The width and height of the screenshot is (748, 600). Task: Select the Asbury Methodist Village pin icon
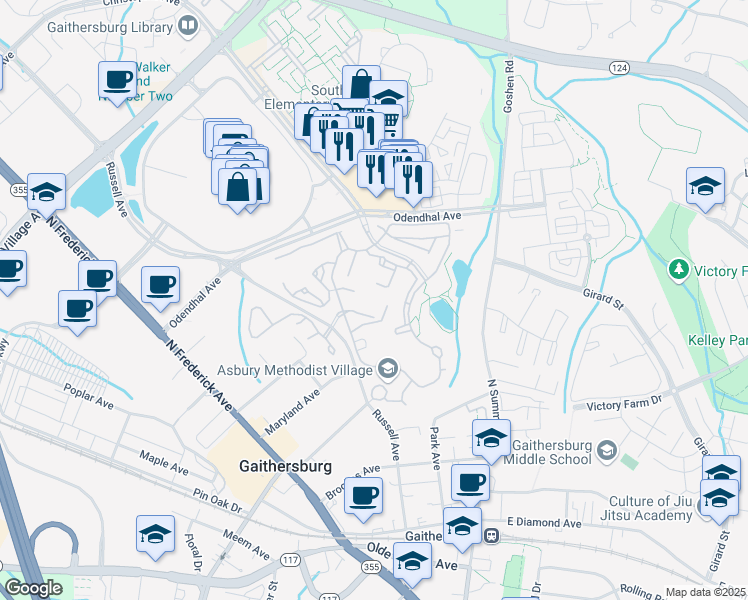coord(388,369)
